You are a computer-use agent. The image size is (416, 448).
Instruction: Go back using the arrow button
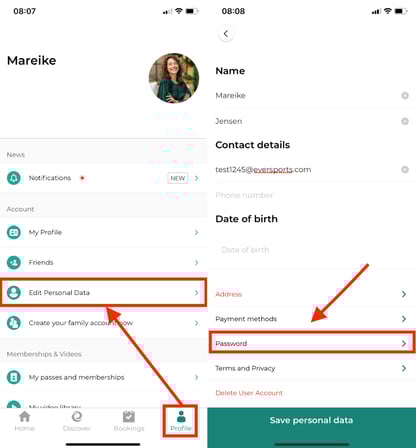226,33
